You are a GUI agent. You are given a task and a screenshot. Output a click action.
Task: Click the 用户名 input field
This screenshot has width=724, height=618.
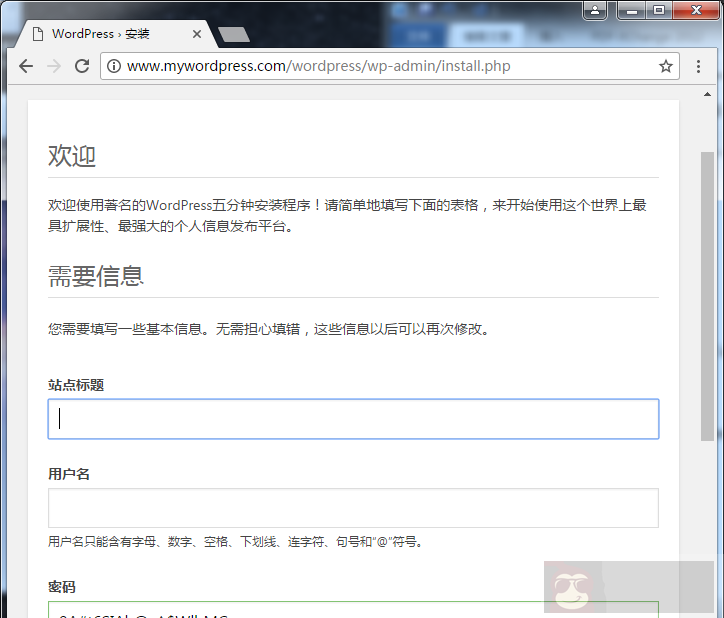[353, 508]
